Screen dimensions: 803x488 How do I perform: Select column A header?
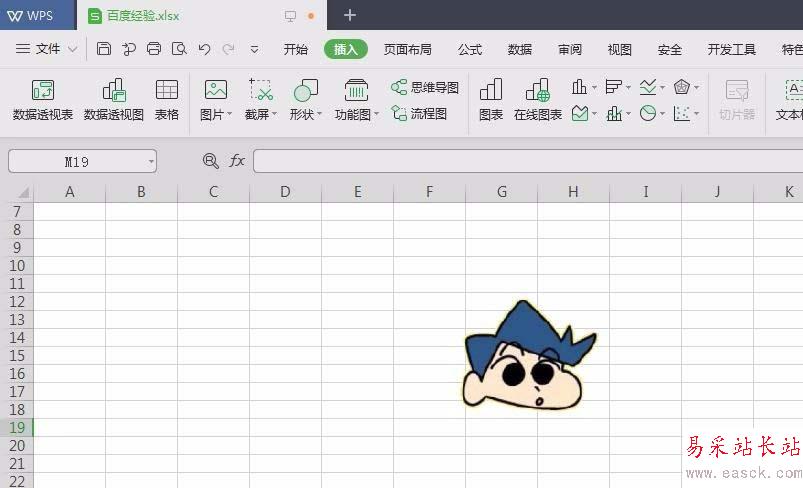(70, 192)
